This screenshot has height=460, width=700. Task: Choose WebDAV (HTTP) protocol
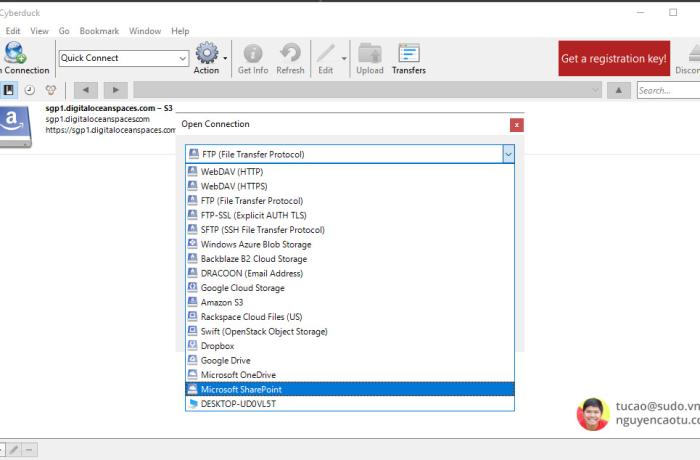[350, 171]
